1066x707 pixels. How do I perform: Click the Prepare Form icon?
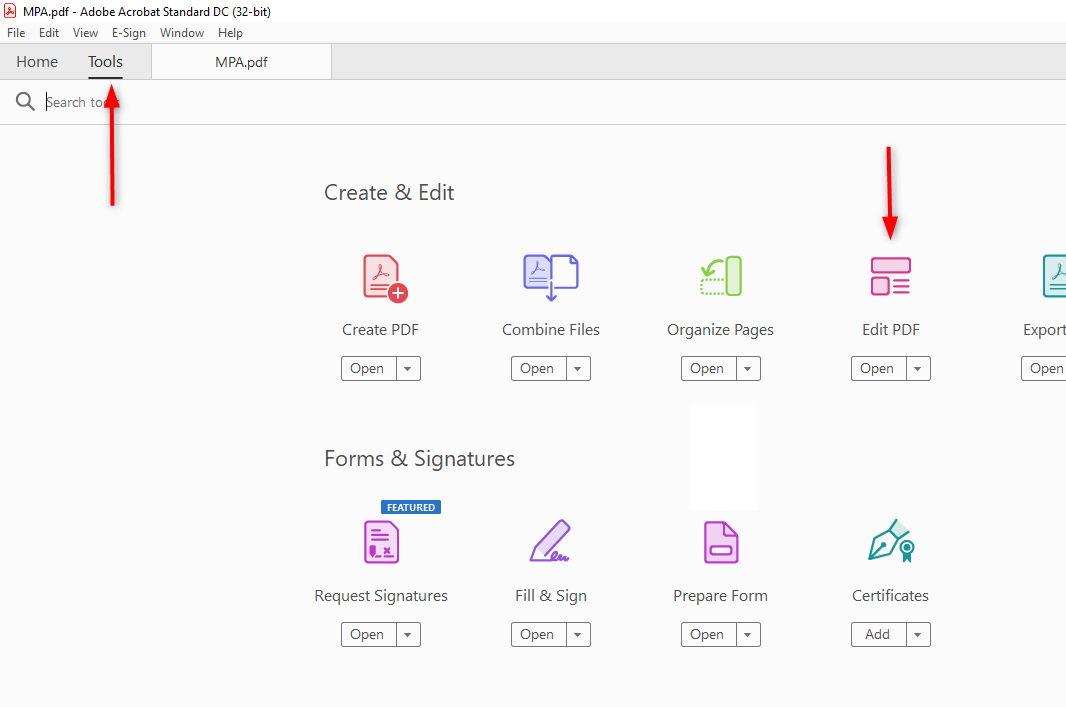tap(721, 542)
